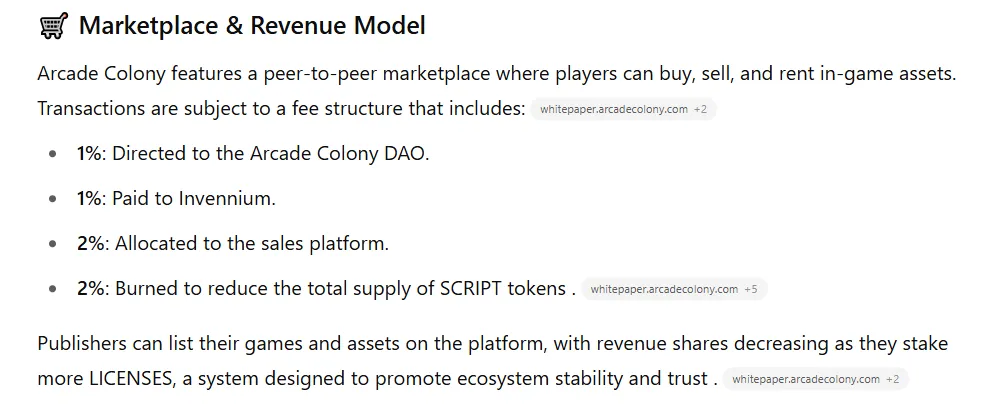988x407 pixels.
Task: Click the "Burned to reduce the total supply" line
Action: click(x=326, y=289)
